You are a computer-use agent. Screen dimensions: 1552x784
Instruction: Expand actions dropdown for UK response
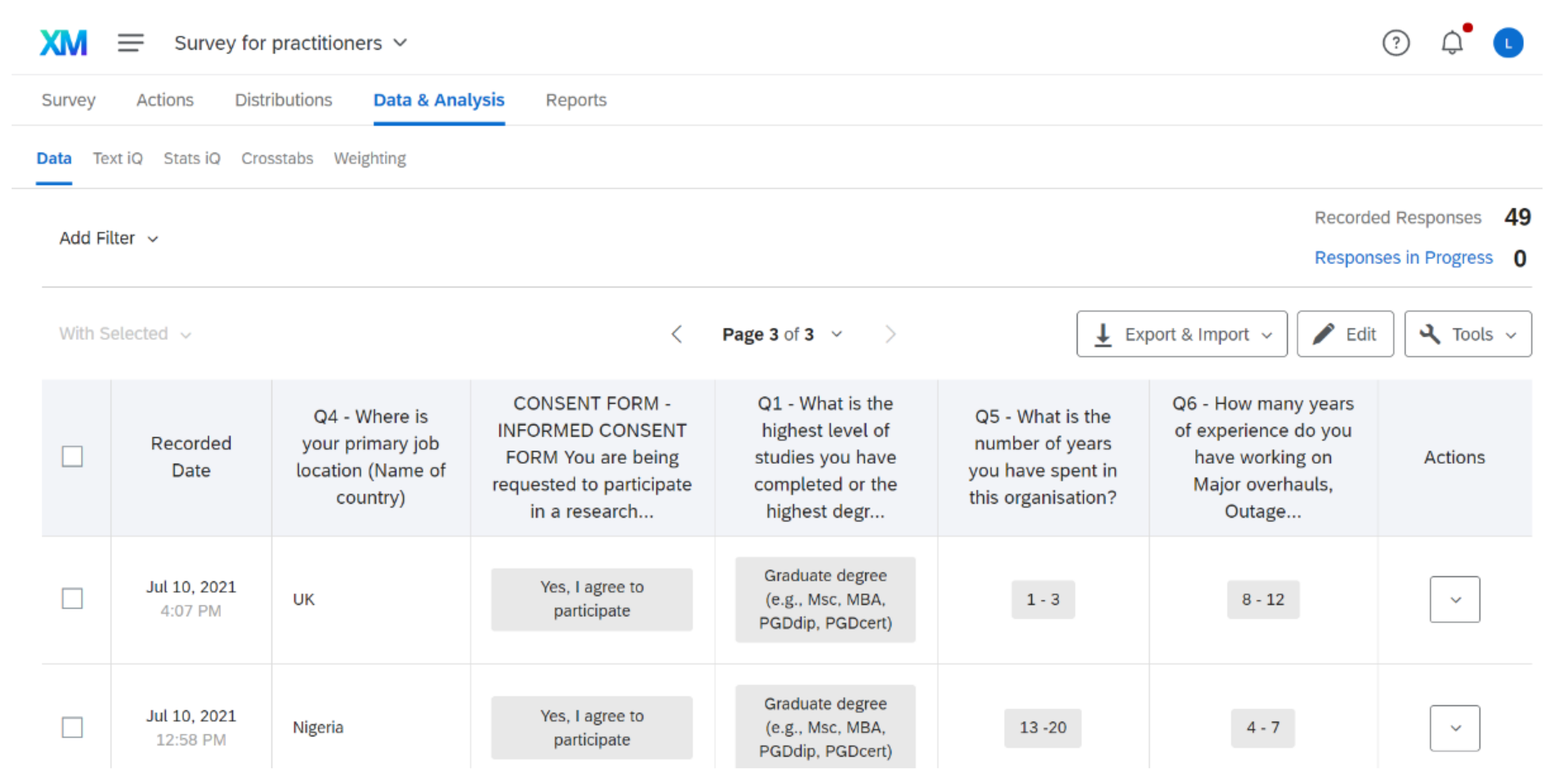[1454, 600]
